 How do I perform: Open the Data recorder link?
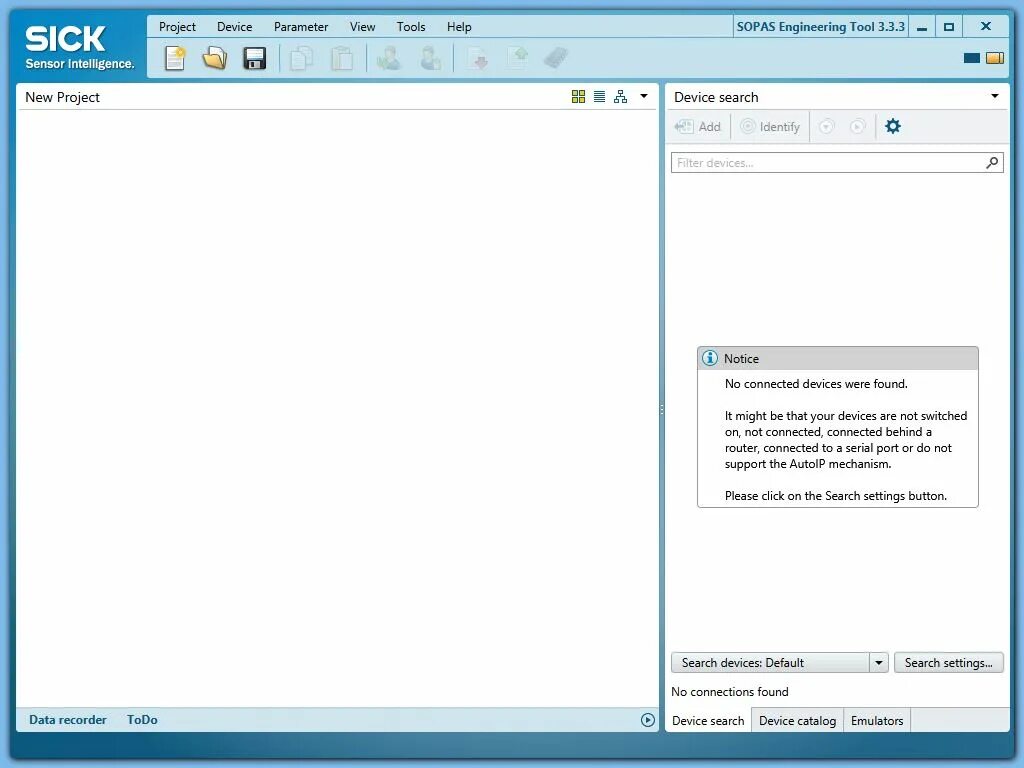pyautogui.click(x=67, y=720)
